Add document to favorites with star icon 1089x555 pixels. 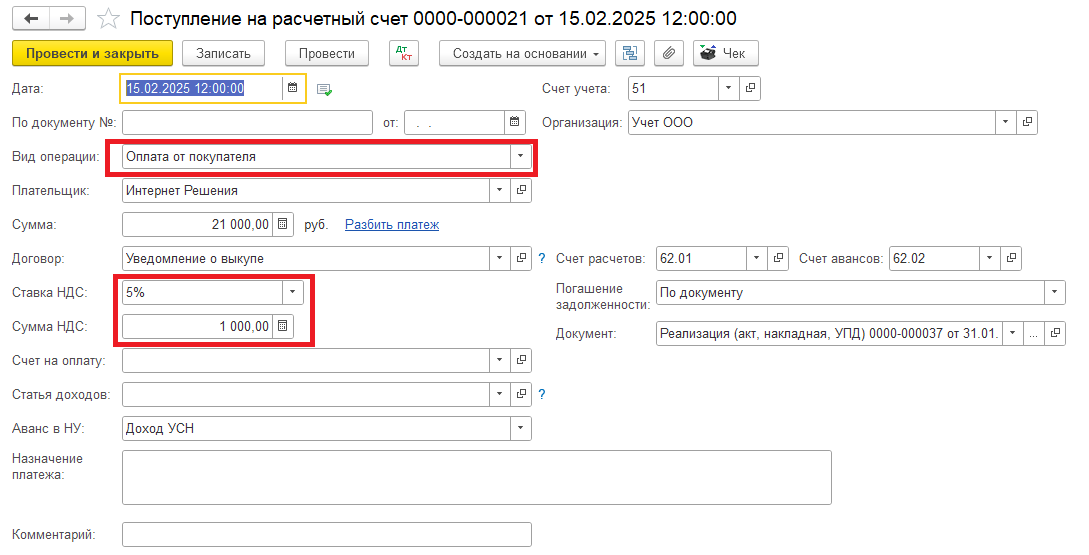(x=110, y=19)
